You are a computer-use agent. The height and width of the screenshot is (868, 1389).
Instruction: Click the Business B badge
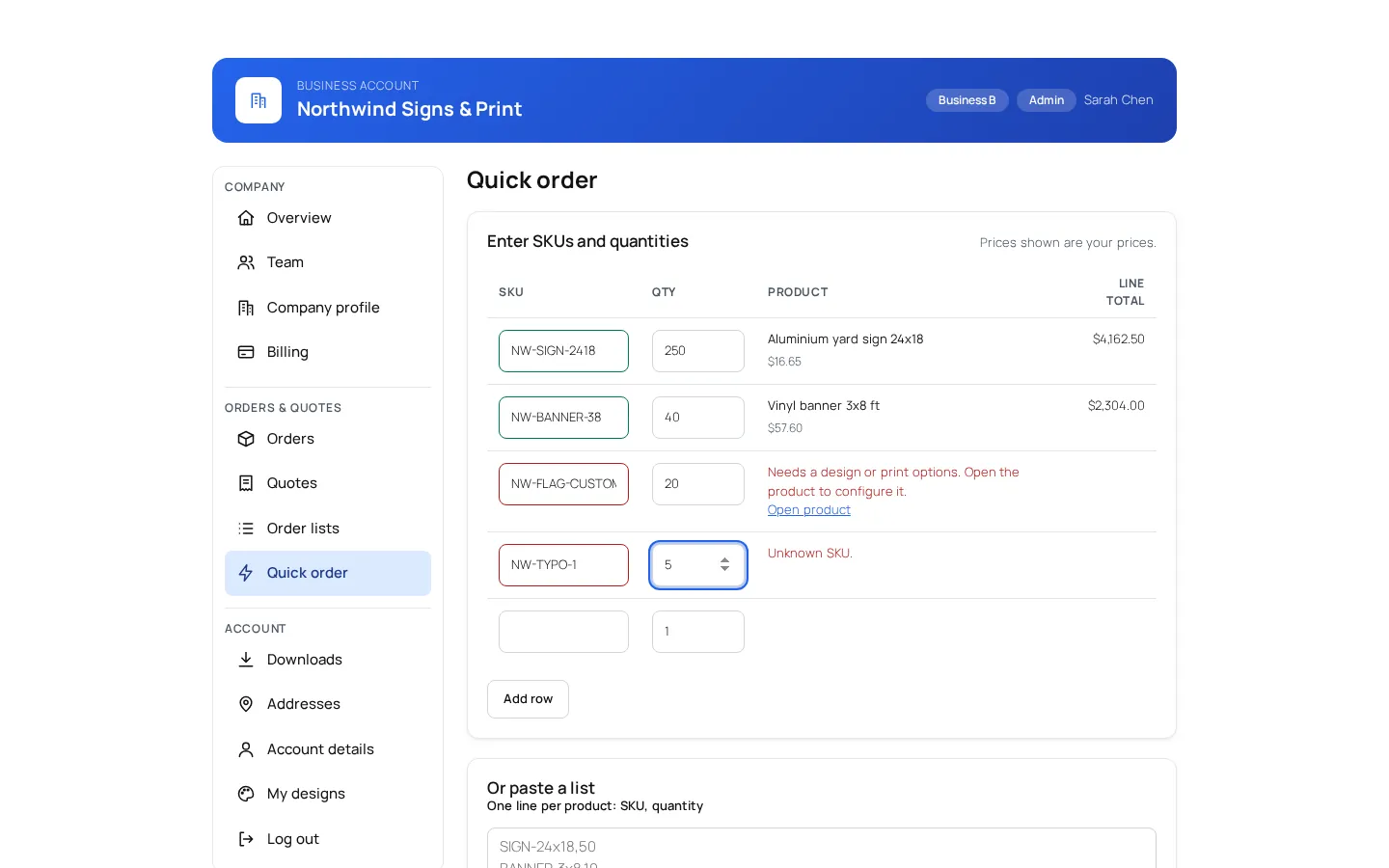click(x=967, y=100)
